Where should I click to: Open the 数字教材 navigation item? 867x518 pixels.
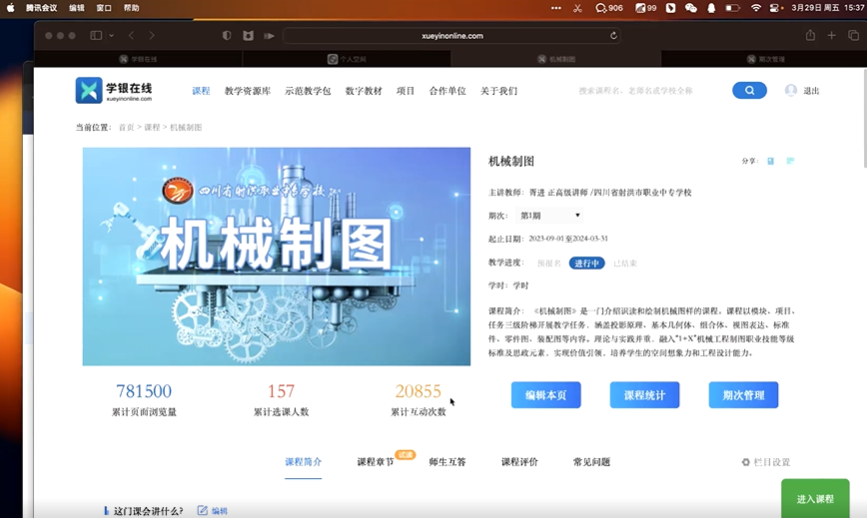tap(364, 91)
